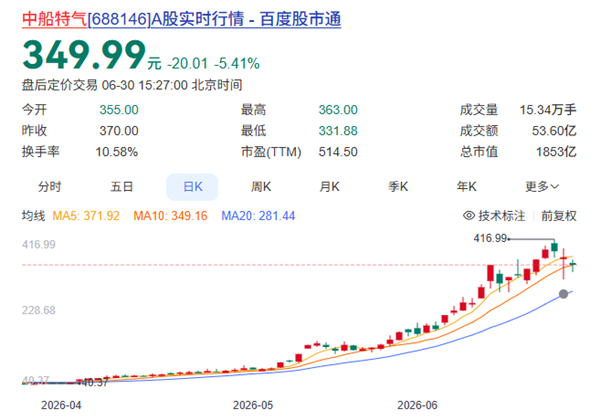Select the 日K chart tab
Viewport: 600px width, 420px height.
[x=192, y=187]
